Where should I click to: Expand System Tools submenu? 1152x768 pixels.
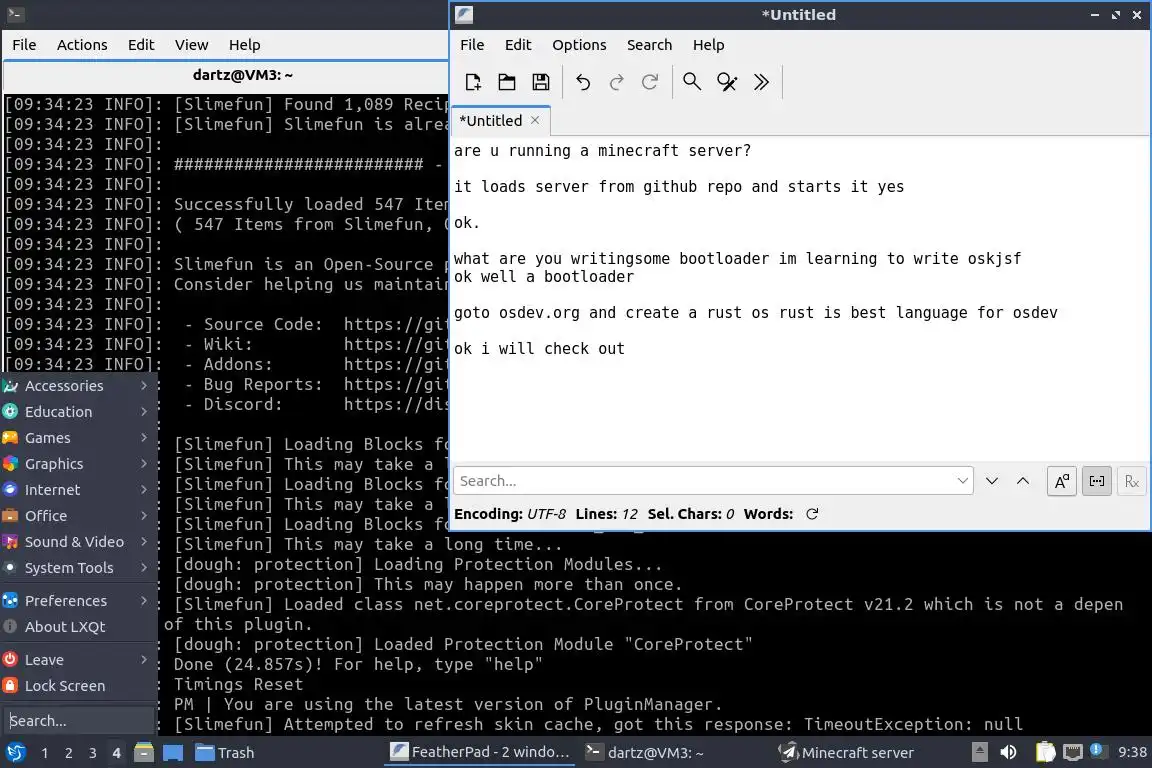[79, 567]
